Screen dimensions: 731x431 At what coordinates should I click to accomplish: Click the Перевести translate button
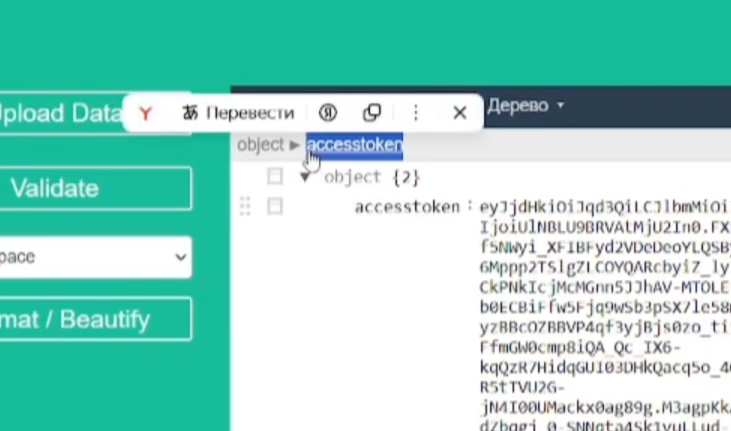(249, 113)
